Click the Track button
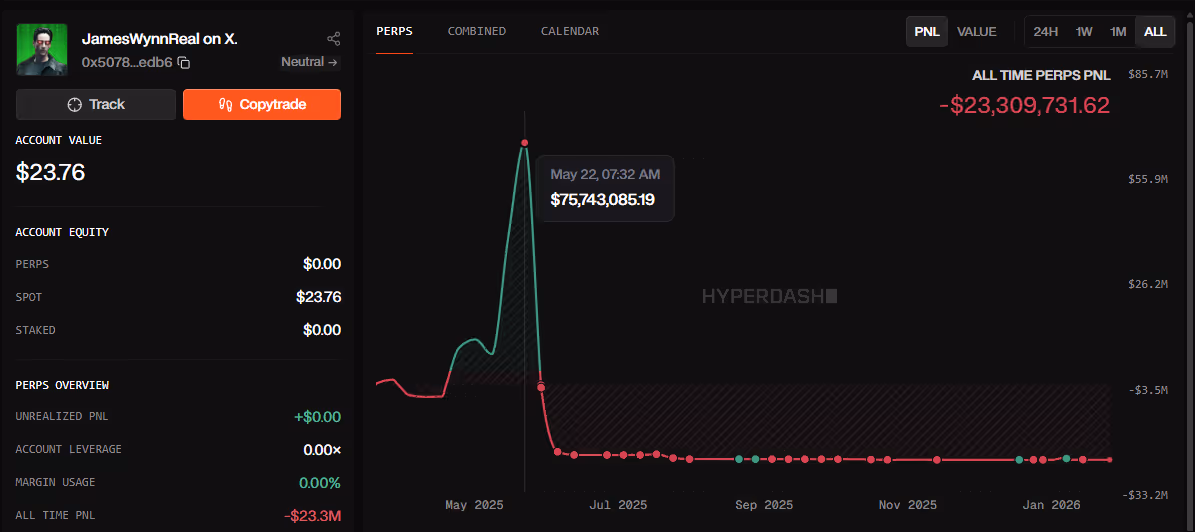1195x532 pixels. pyautogui.click(x=96, y=104)
